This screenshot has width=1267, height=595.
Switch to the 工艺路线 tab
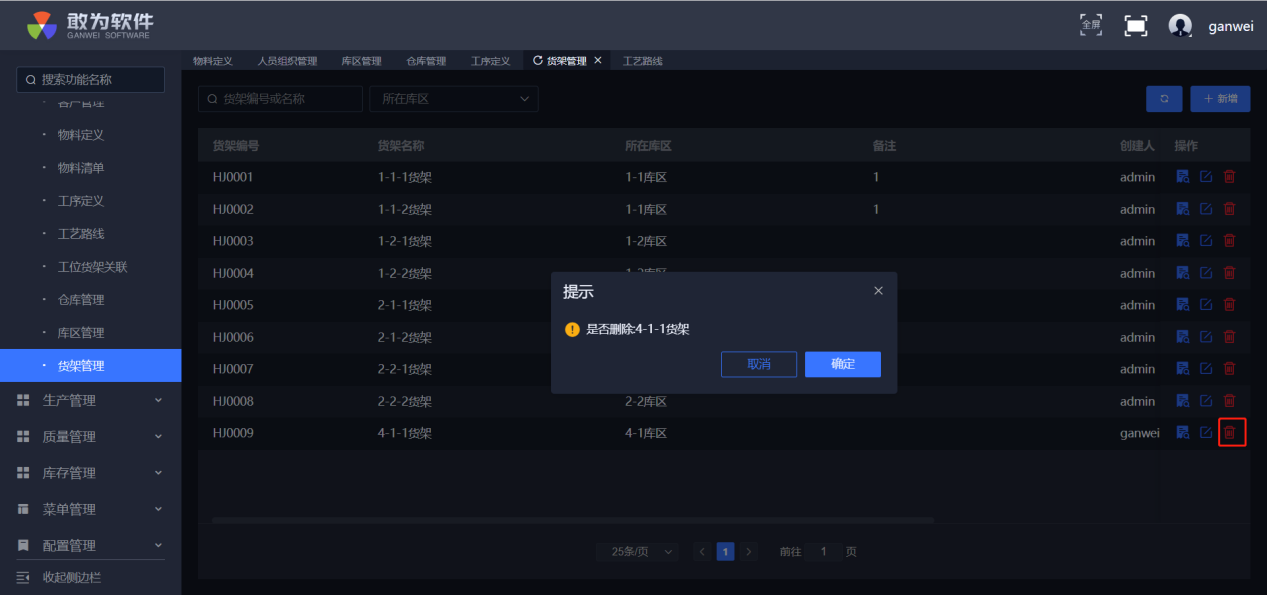[643, 61]
